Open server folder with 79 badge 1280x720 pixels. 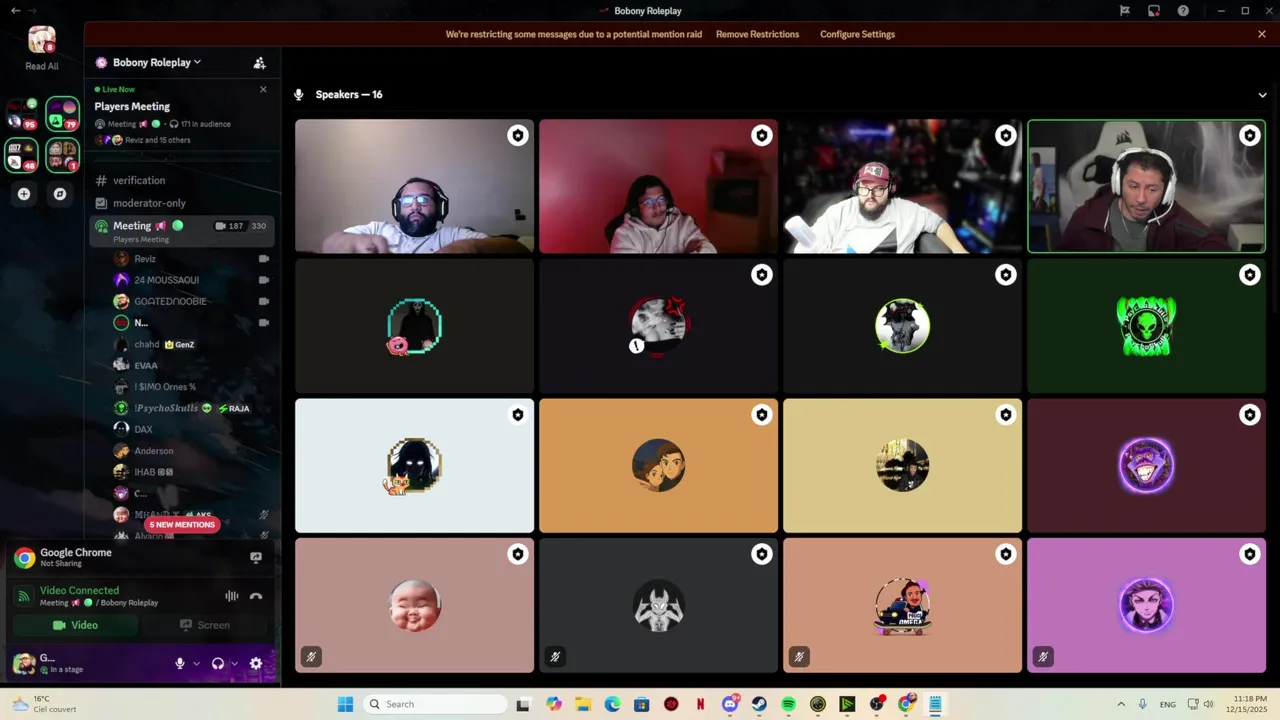click(x=62, y=115)
